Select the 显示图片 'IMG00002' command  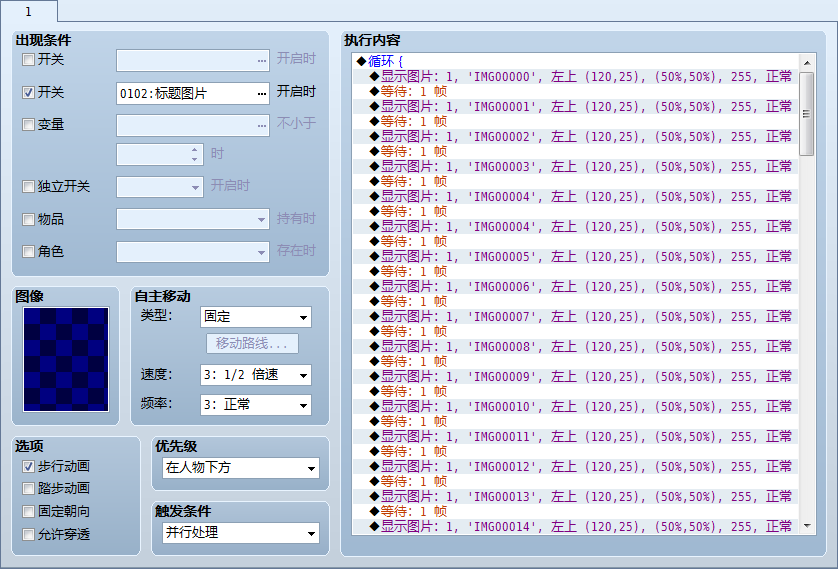(x=576, y=136)
